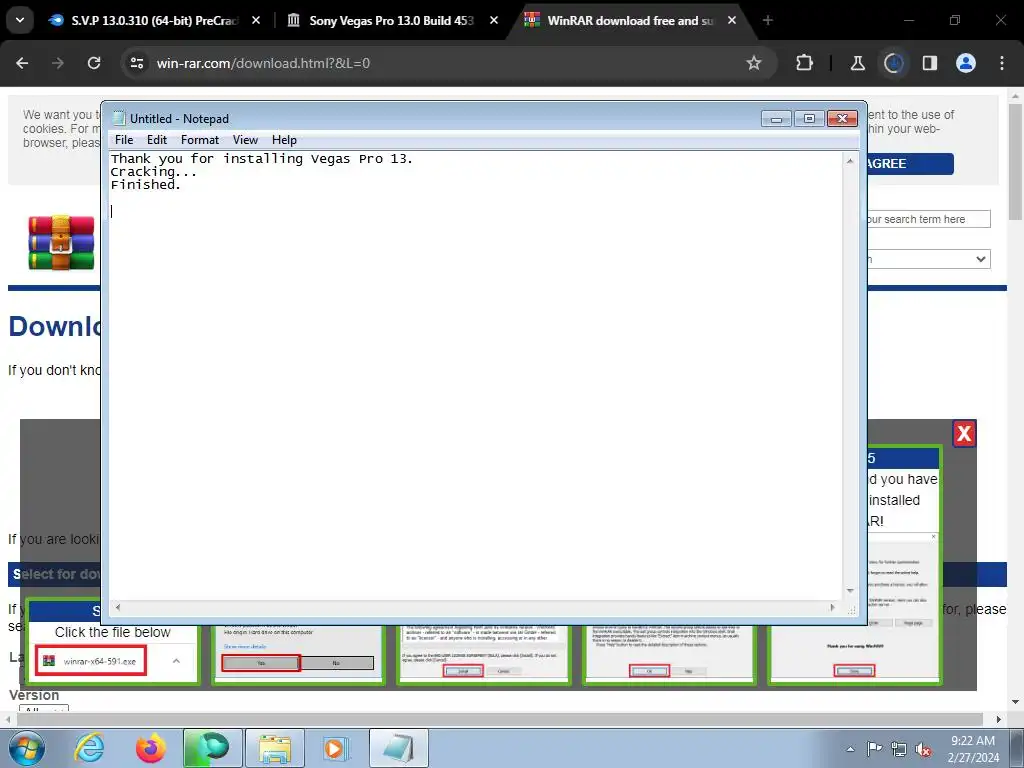The image size is (1024, 768).
Task: Open the second install step thumbnail
Action: point(298,654)
